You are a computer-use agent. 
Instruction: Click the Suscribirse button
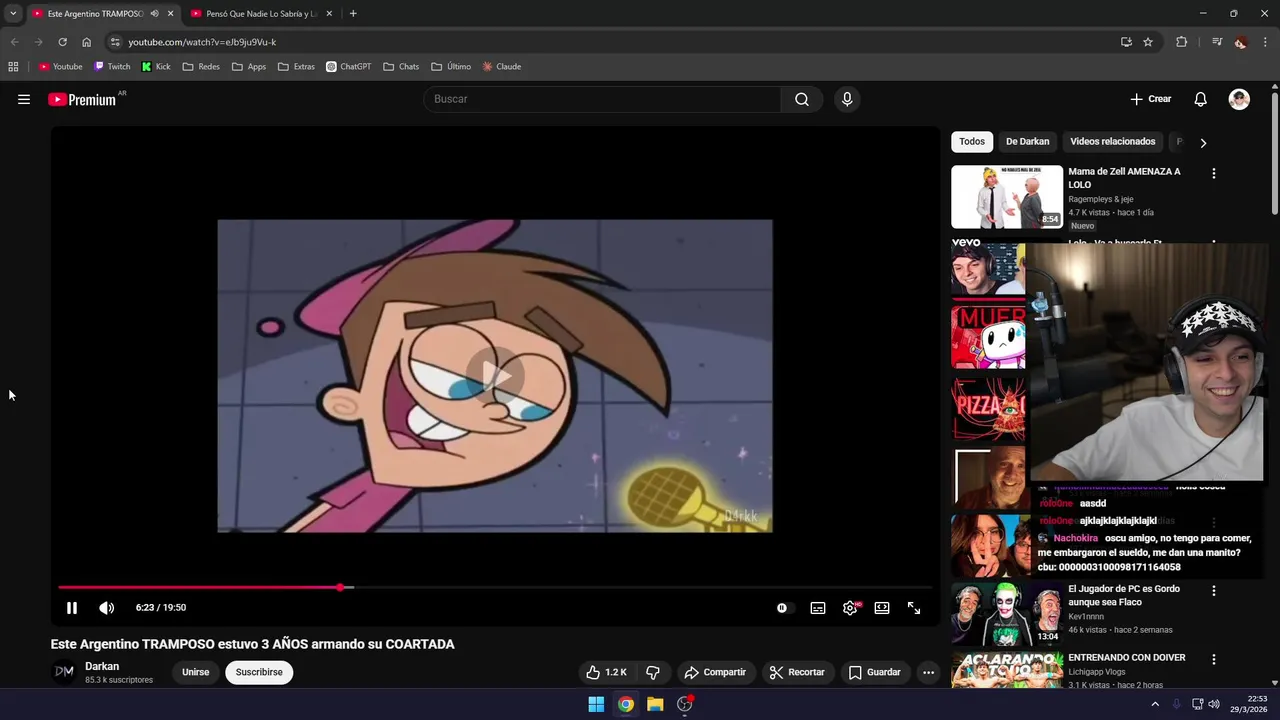[259, 672]
